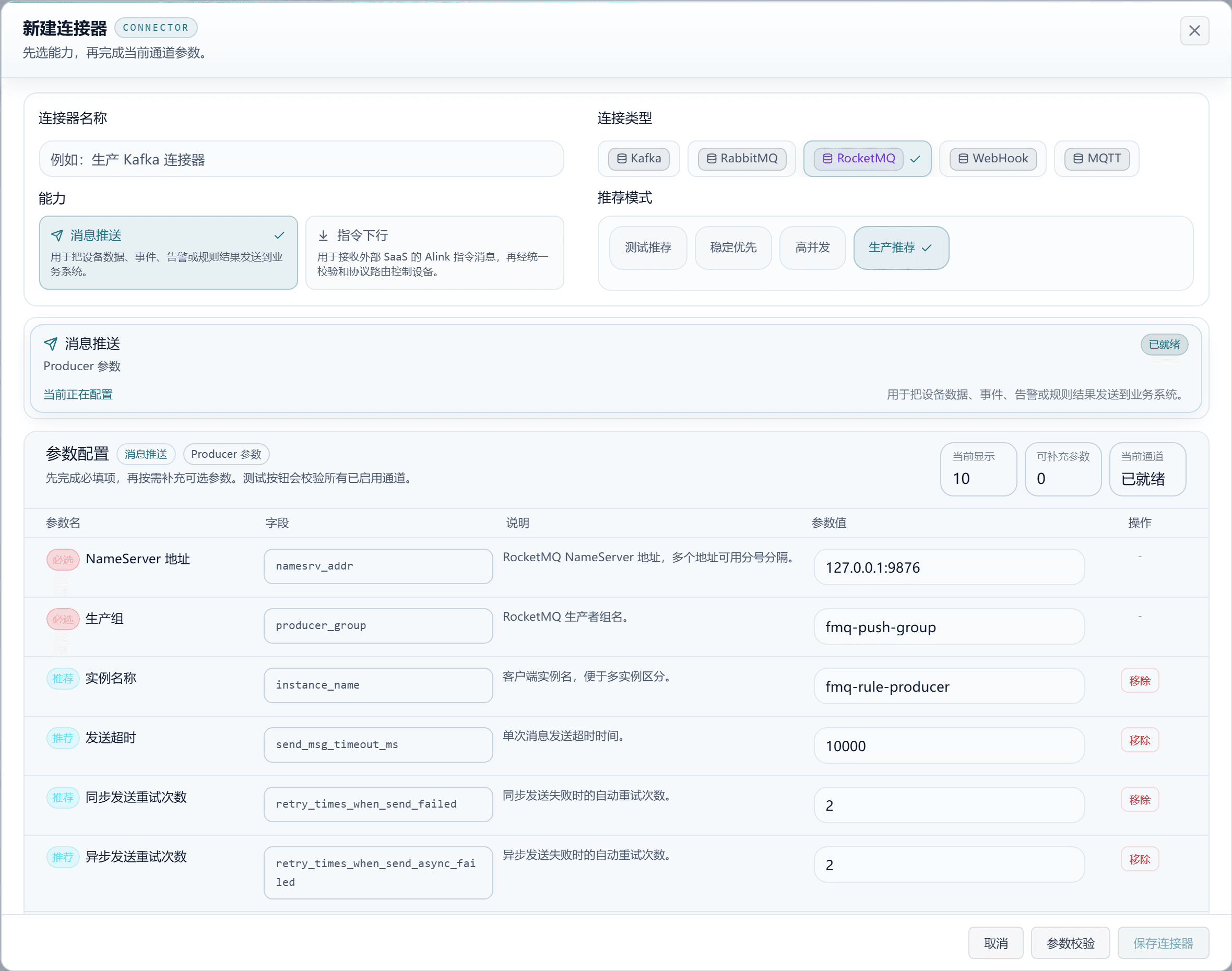Click the send_msg_timeout_ms field box
Screen dimensions: 1232x971
(x=378, y=745)
